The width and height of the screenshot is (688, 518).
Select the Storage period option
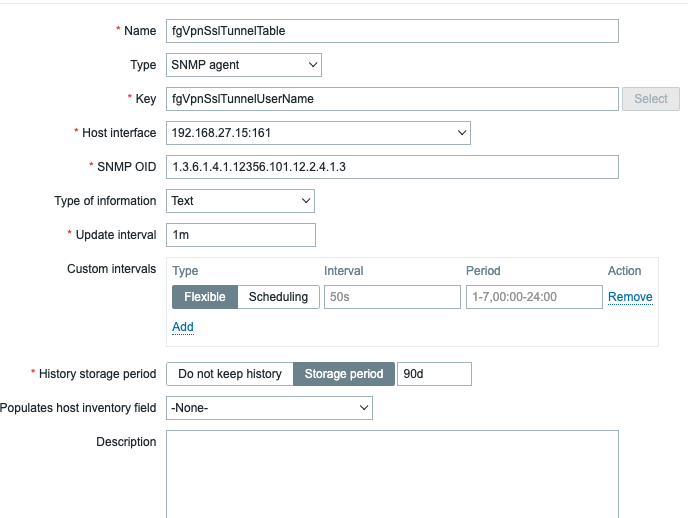coord(344,374)
